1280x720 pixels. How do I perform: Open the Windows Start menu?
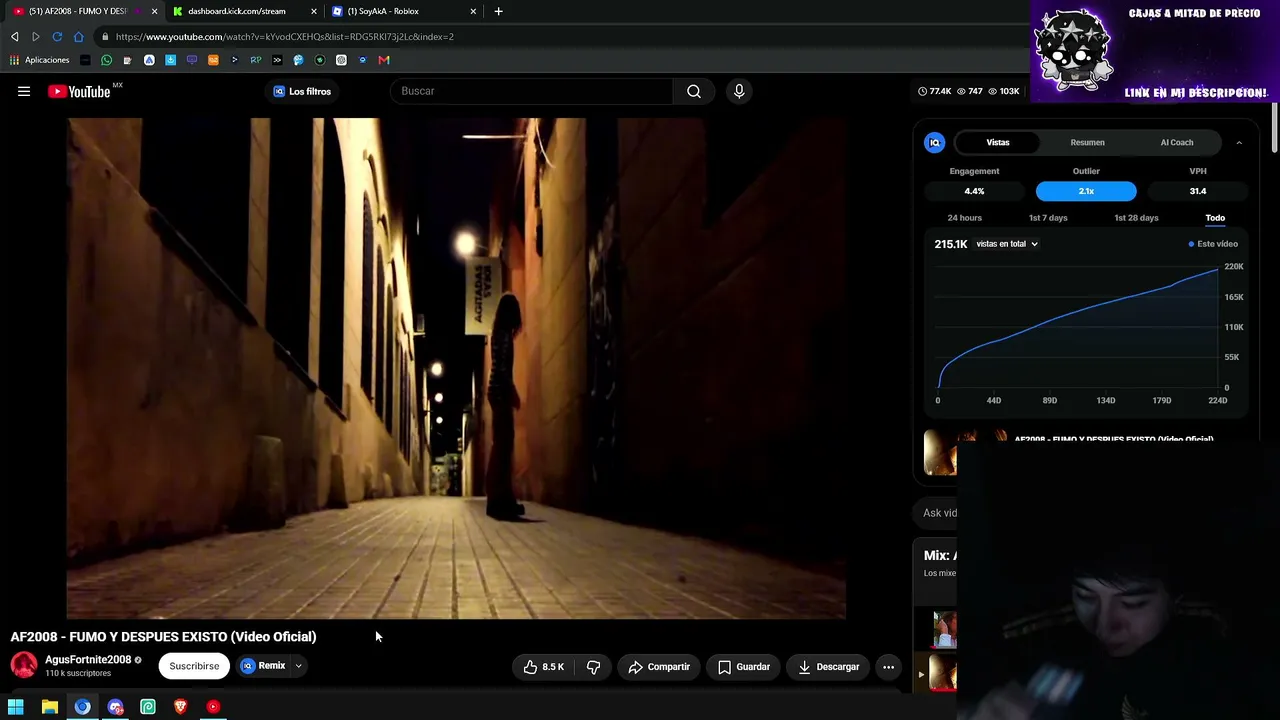click(16, 707)
